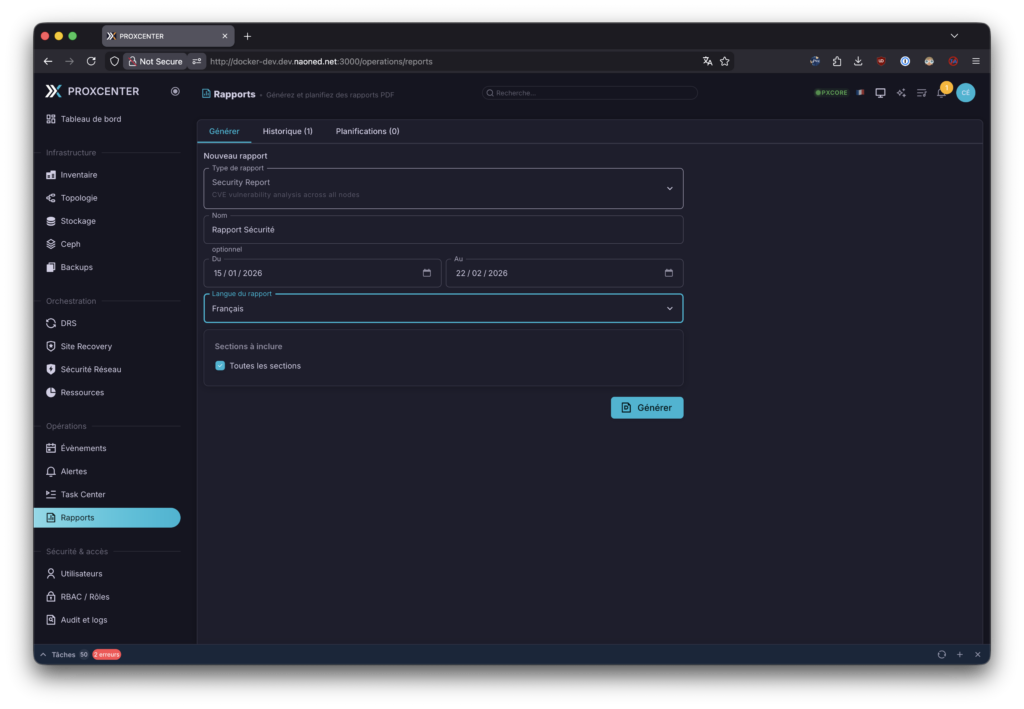1024x709 pixels.
Task: Open the French flag language selector
Action: pyautogui.click(x=860, y=93)
